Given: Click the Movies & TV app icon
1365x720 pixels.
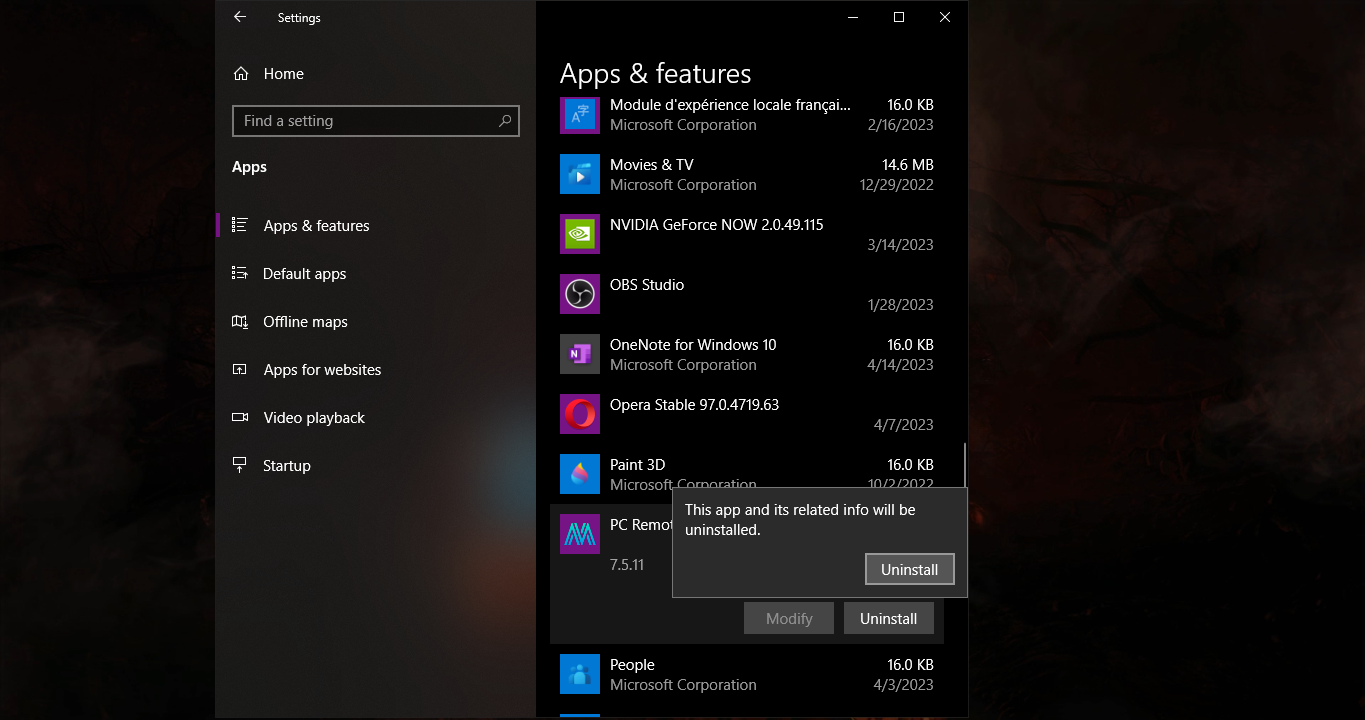Looking at the screenshot, I should [580, 174].
